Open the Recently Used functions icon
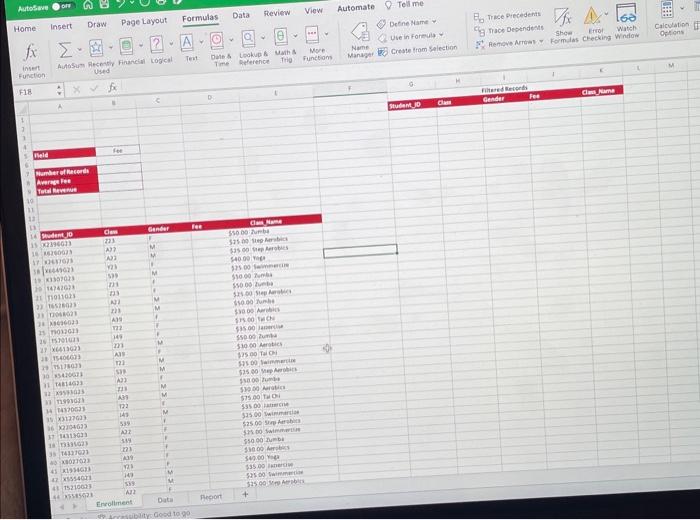The image size is (700, 520). (x=96, y=48)
